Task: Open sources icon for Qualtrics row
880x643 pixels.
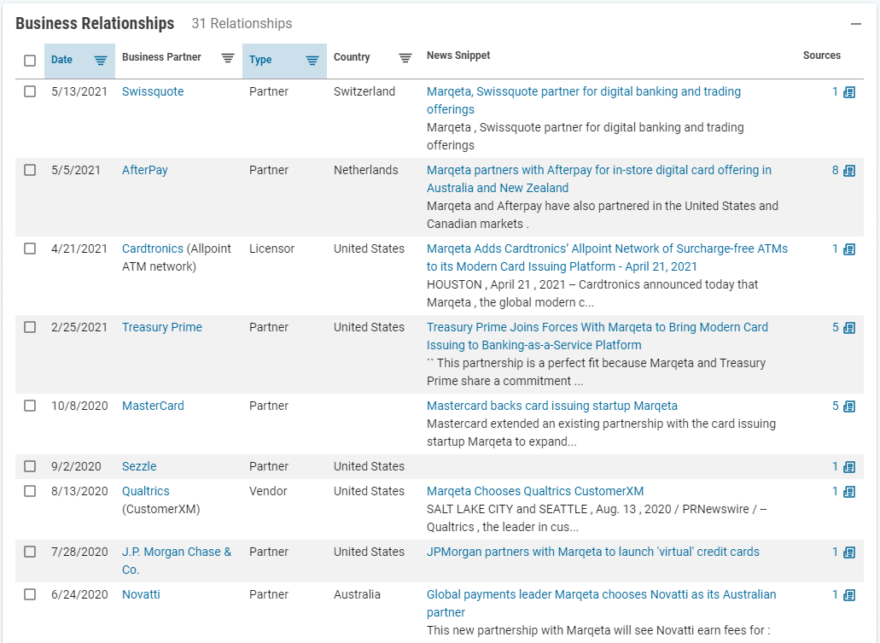Action: (849, 492)
